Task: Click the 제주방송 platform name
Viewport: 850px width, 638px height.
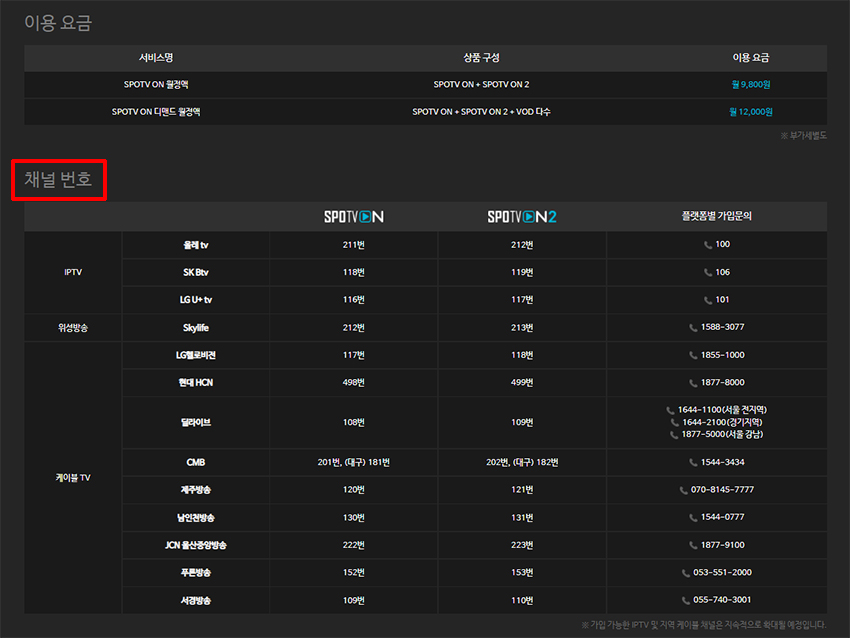Action: click(x=196, y=490)
